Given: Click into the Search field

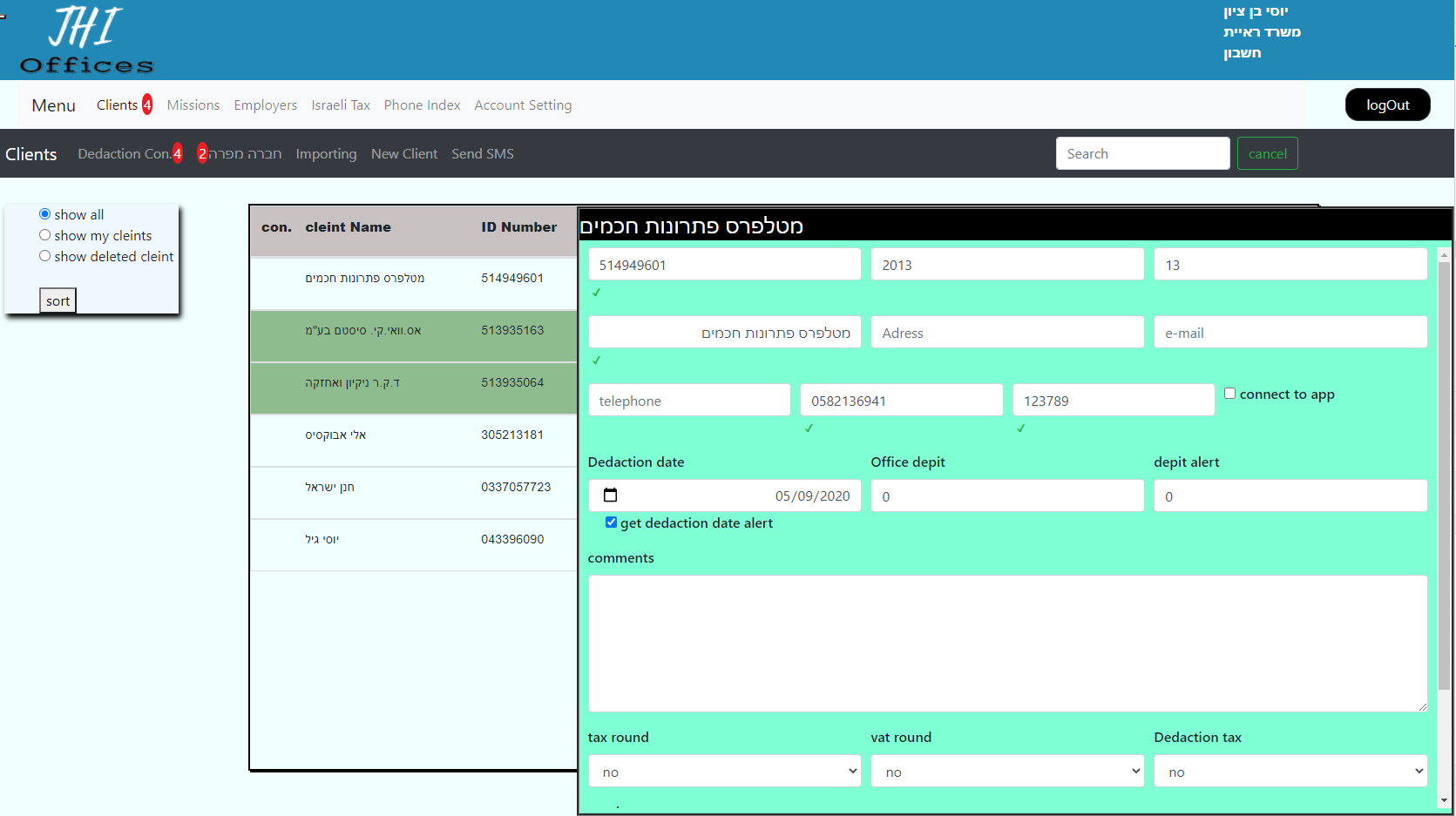Looking at the screenshot, I should (1141, 154).
